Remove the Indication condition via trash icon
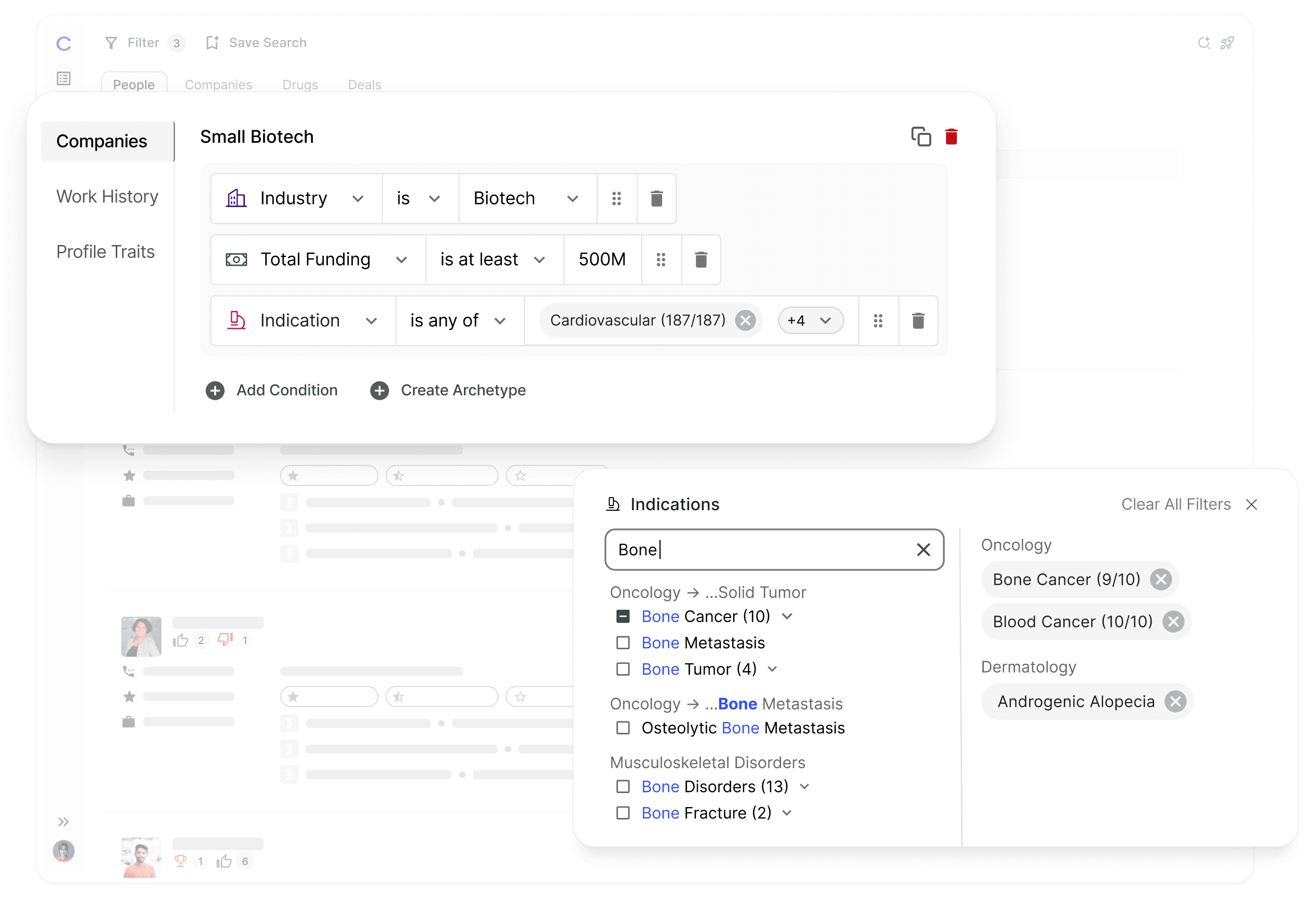 point(917,321)
